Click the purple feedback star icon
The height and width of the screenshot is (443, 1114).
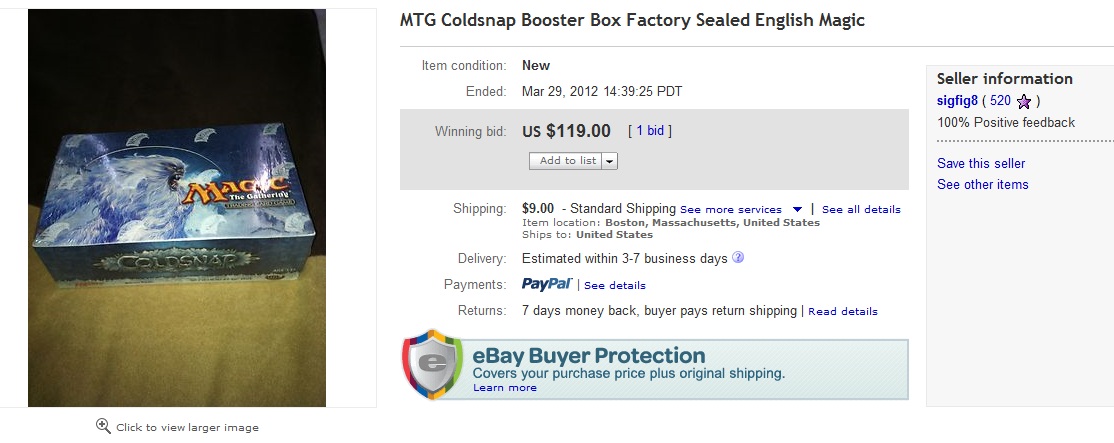(x=1023, y=101)
